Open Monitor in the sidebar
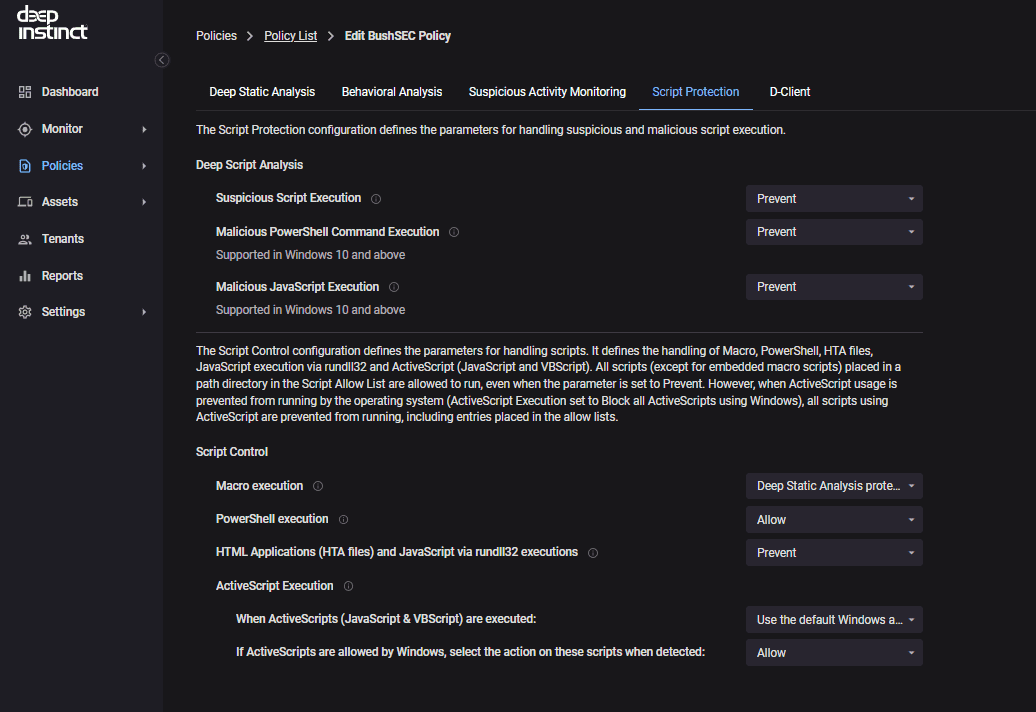The image size is (1036, 712). point(62,129)
